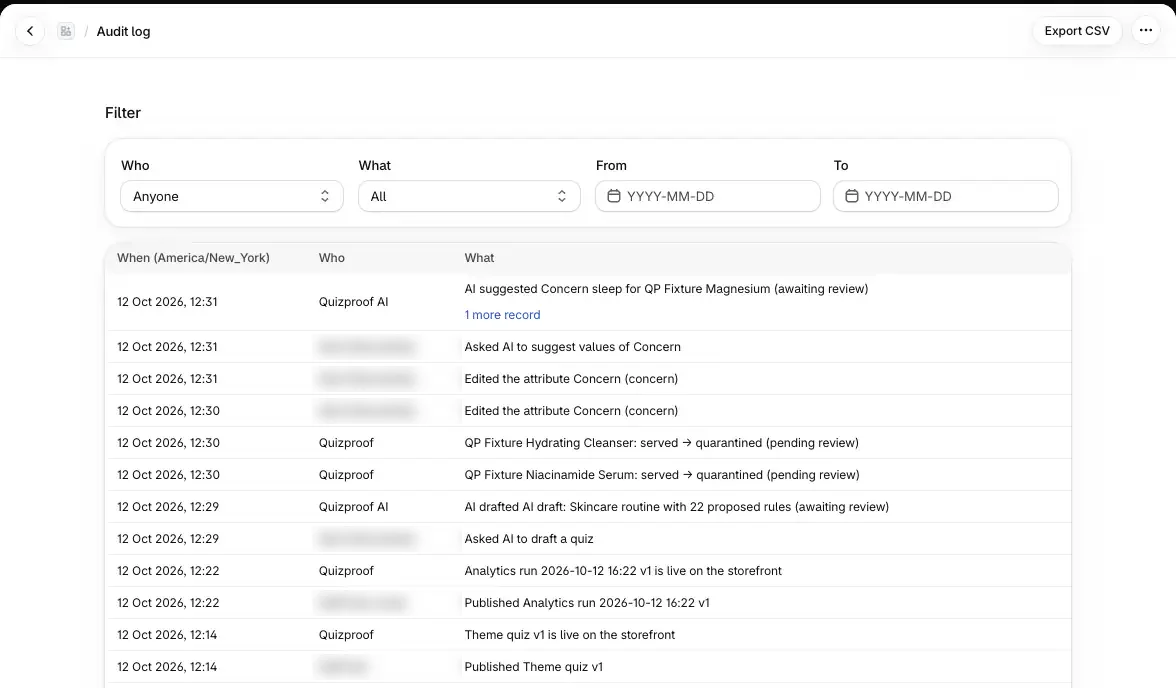The height and width of the screenshot is (688, 1176).
Task: Open the workspace icon beside Audit log
Action: (x=66, y=31)
